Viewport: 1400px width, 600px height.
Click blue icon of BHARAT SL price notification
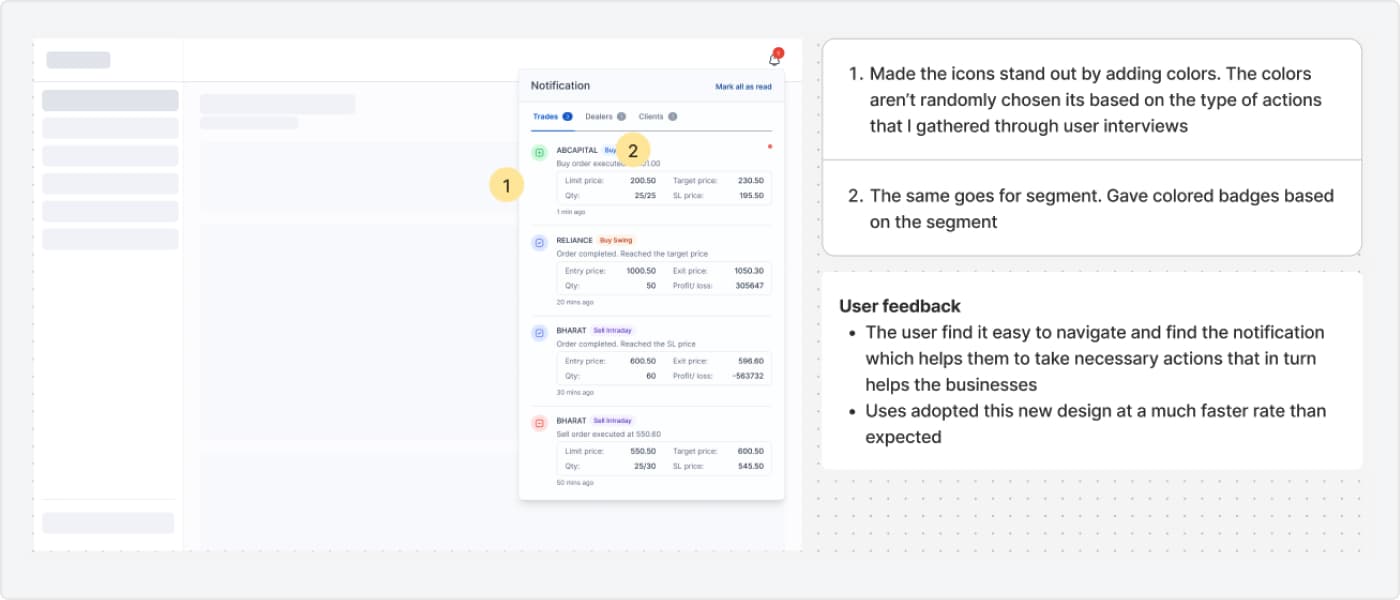pyautogui.click(x=539, y=333)
